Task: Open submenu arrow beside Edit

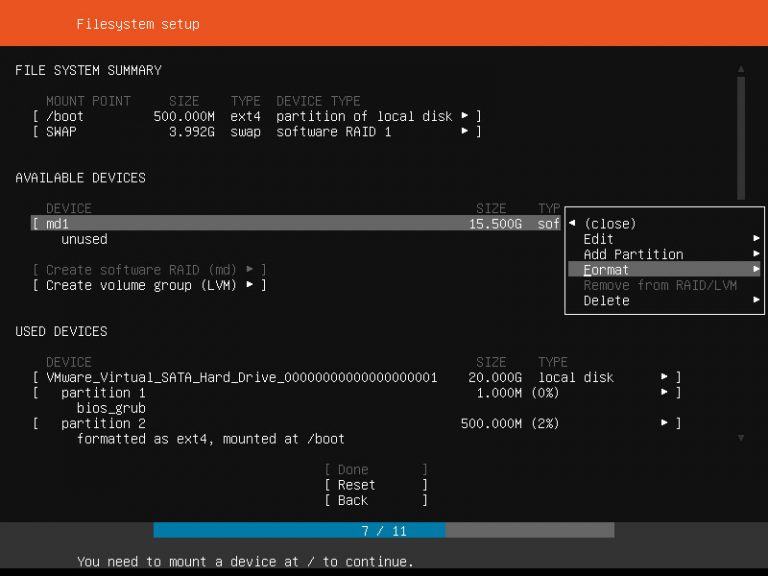Action: coord(756,238)
